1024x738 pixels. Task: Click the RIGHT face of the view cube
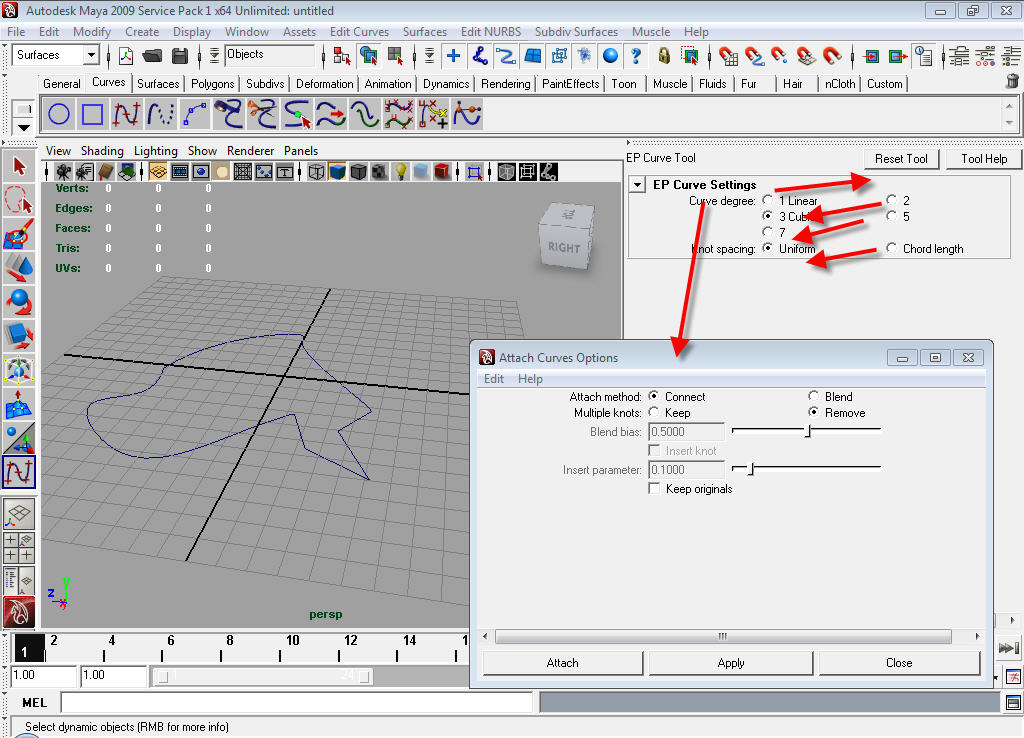(564, 246)
